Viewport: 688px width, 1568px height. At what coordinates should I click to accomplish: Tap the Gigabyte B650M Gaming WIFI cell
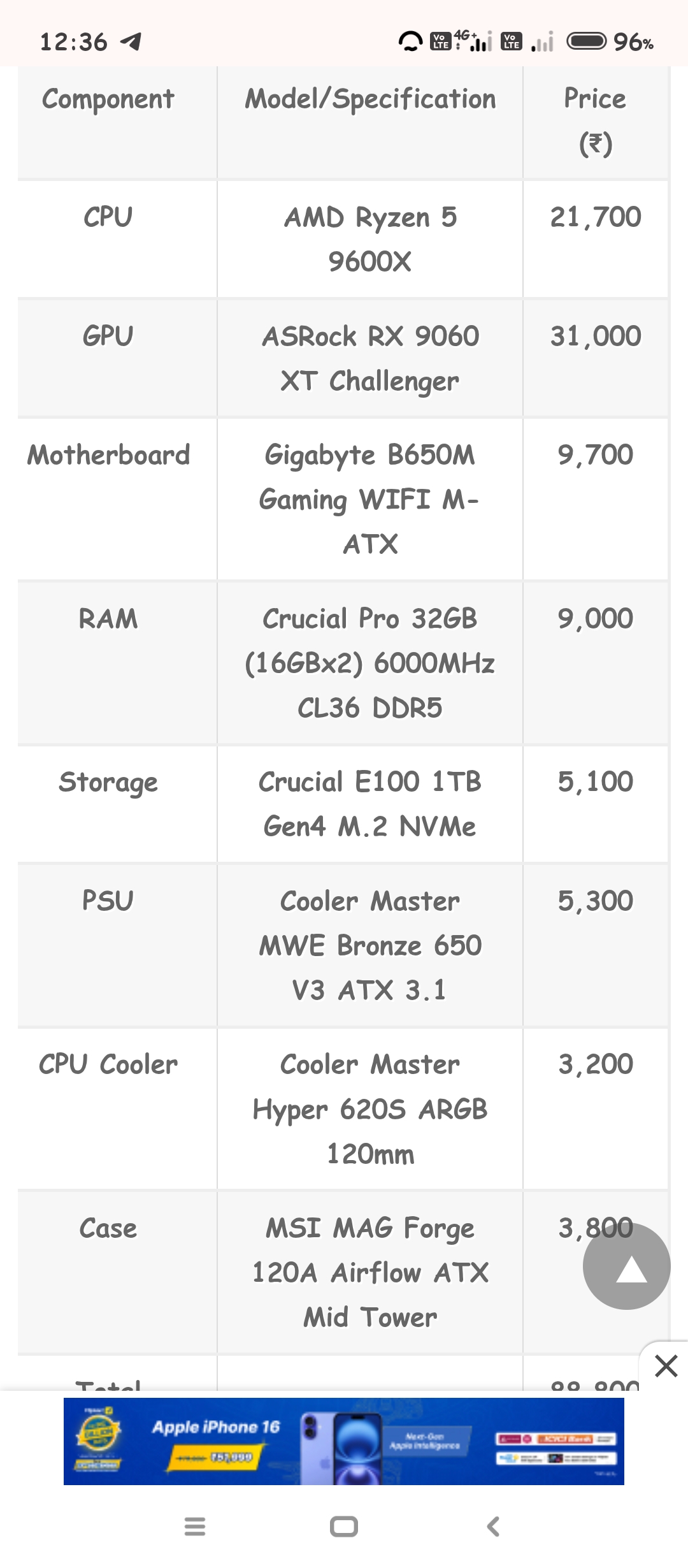pos(370,499)
